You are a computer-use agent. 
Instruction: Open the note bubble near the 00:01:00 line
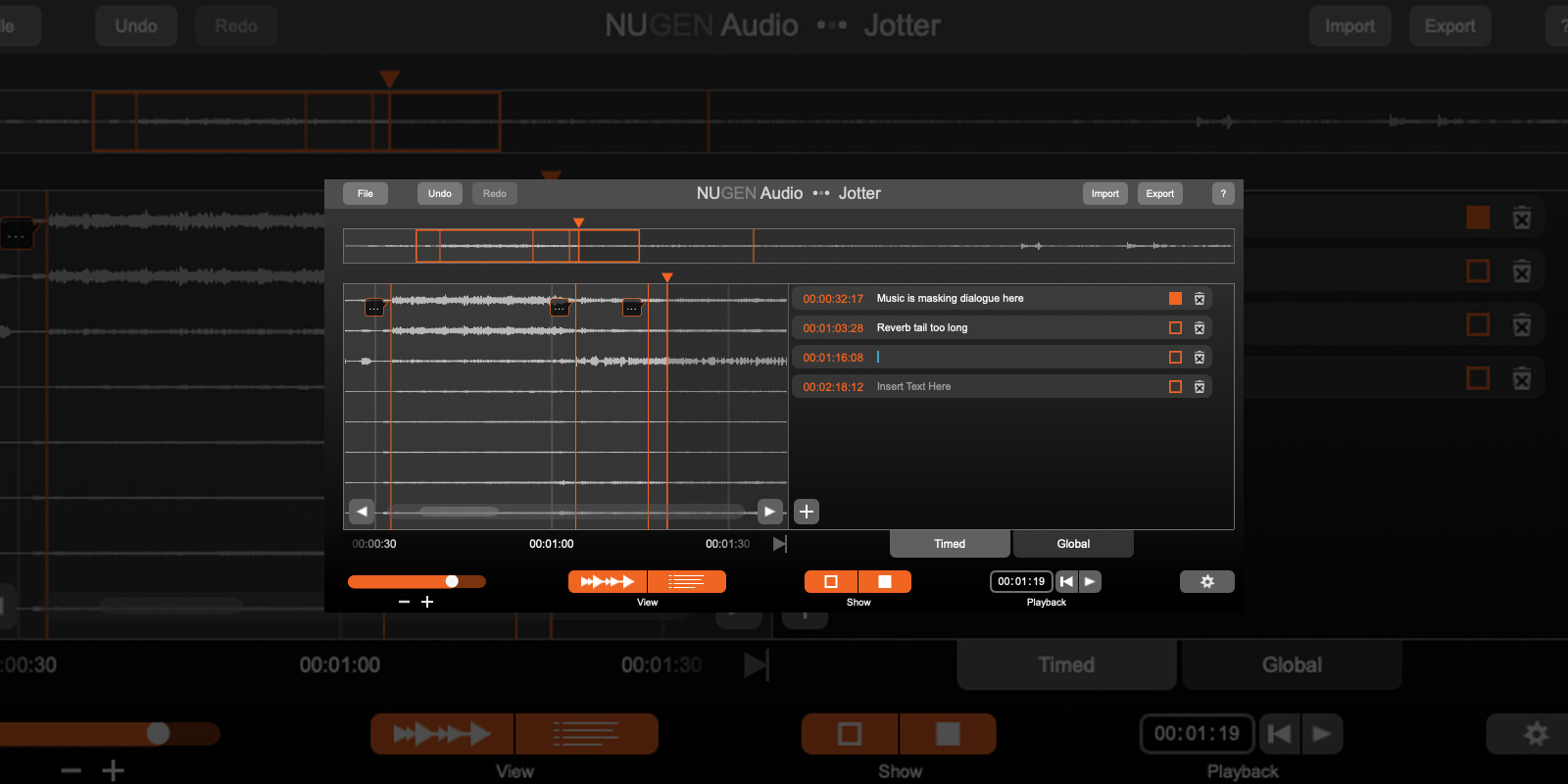560,308
